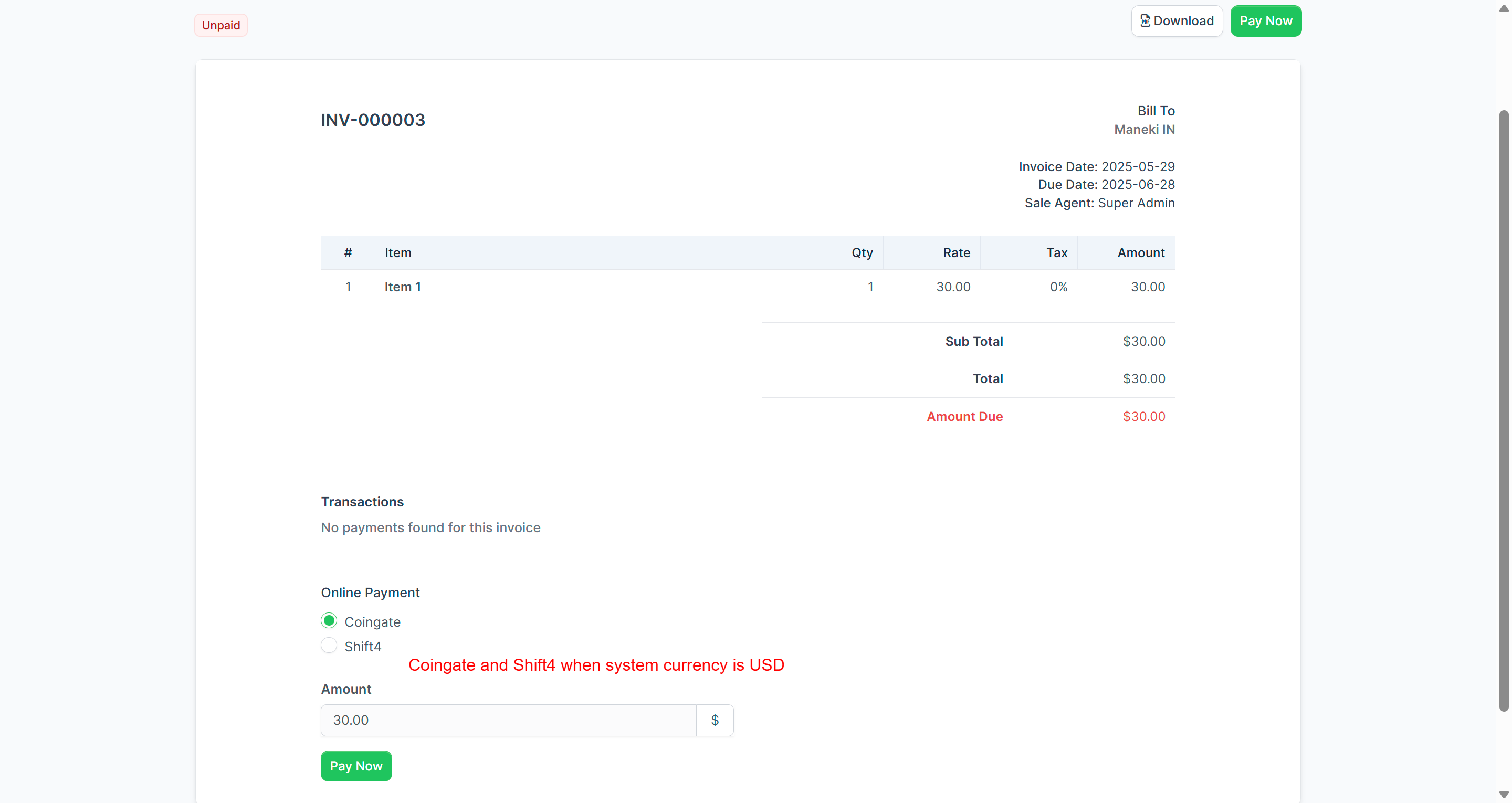The width and height of the screenshot is (1512, 803).
Task: Click the Qty column header
Action: click(861, 252)
